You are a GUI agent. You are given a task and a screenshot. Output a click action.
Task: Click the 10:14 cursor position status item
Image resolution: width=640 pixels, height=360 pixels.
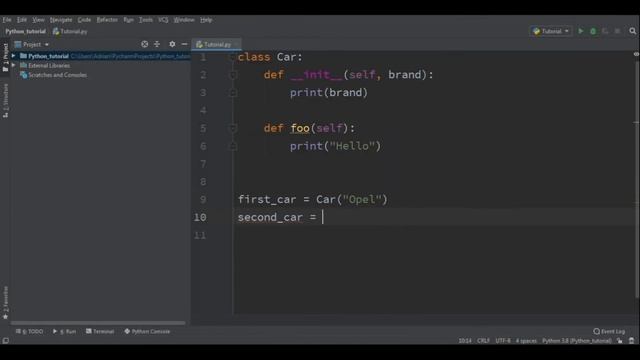tap(465, 340)
